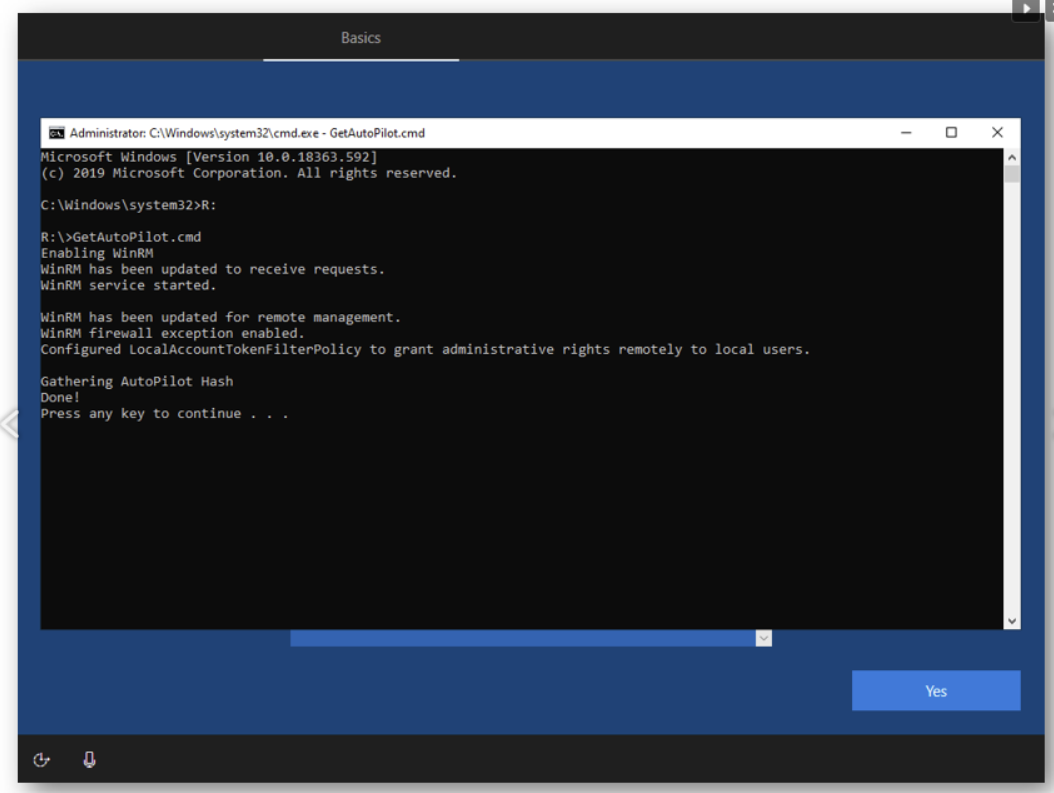Click the 'R:\>GetAutoPilot.cmd' command line
The height and width of the screenshot is (793, 1054).
pyautogui.click(x=121, y=238)
